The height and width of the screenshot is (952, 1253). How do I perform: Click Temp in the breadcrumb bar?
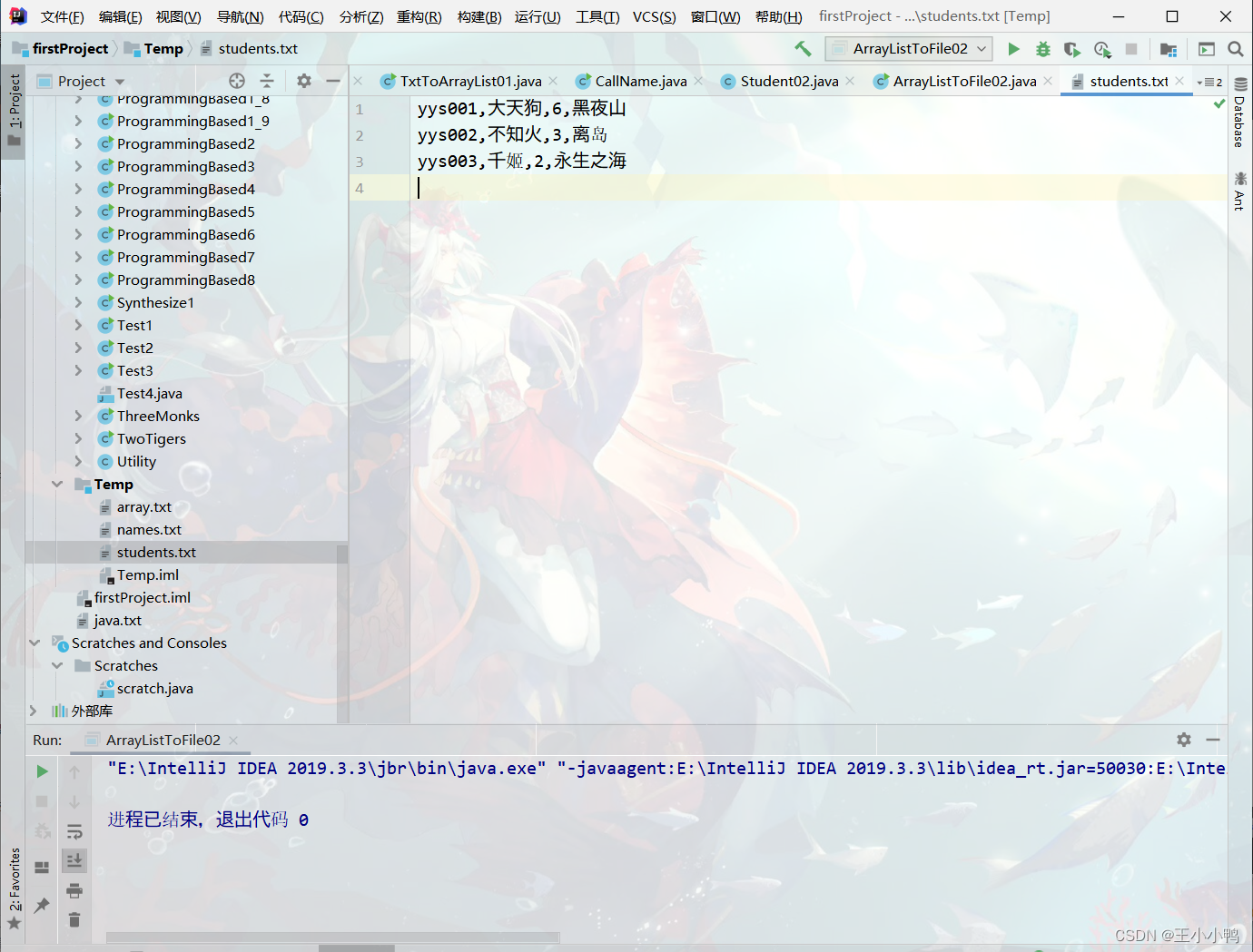click(x=163, y=49)
